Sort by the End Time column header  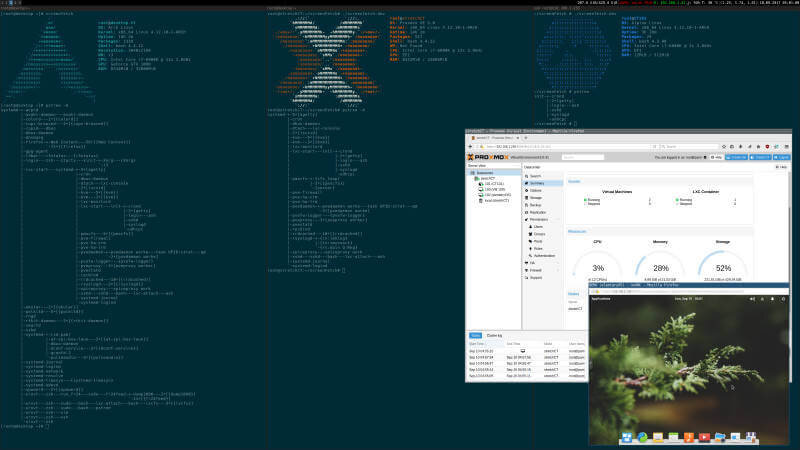click(x=523, y=344)
